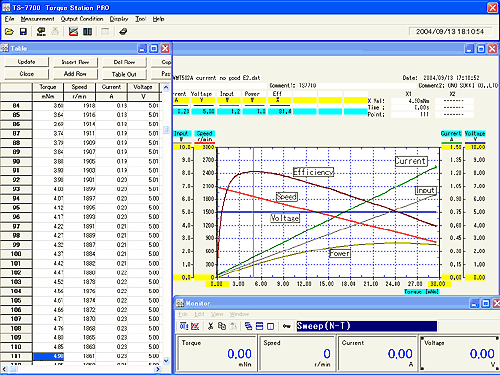The width and height of the screenshot is (500, 375).
Task: Click the Paste icon in Monitor toolbar
Action: [233, 326]
